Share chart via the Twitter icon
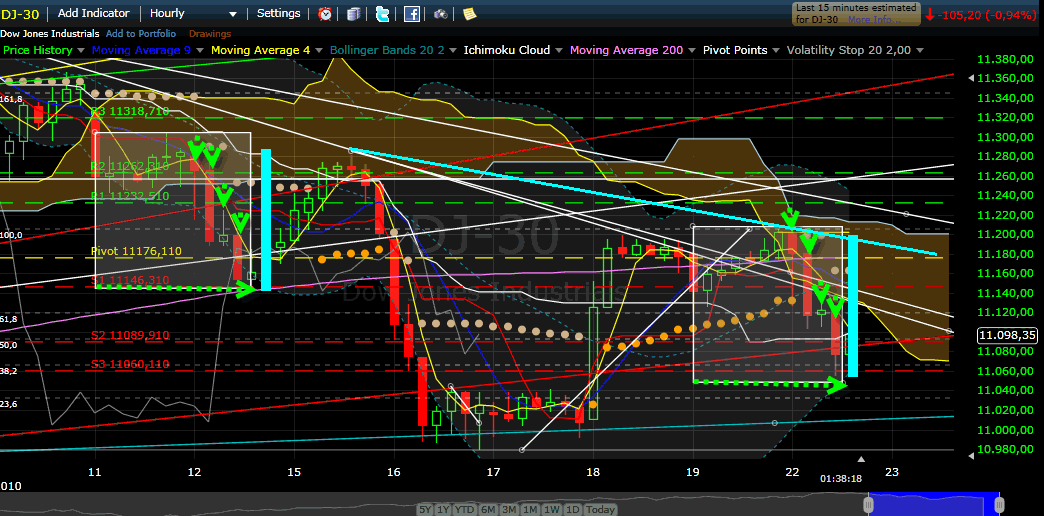Screen dimensions: 1044x516 [x=383, y=13]
